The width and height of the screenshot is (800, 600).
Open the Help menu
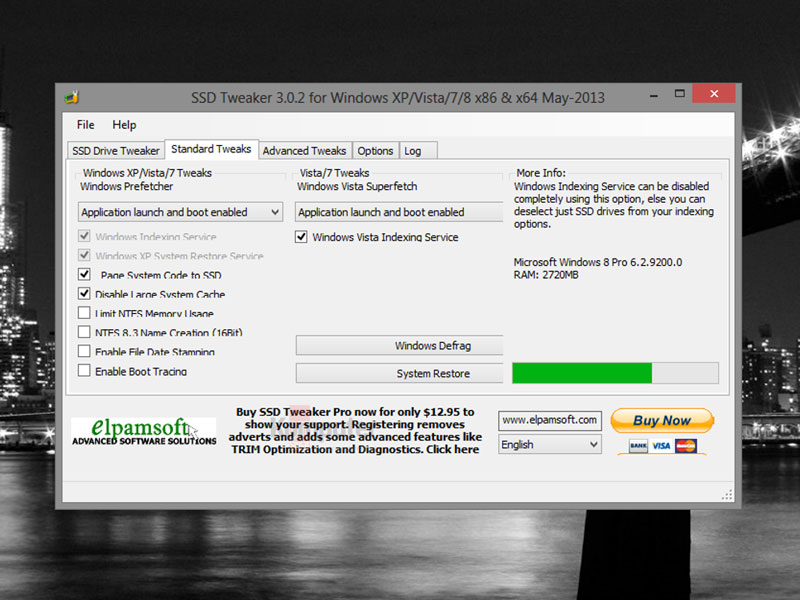click(124, 125)
